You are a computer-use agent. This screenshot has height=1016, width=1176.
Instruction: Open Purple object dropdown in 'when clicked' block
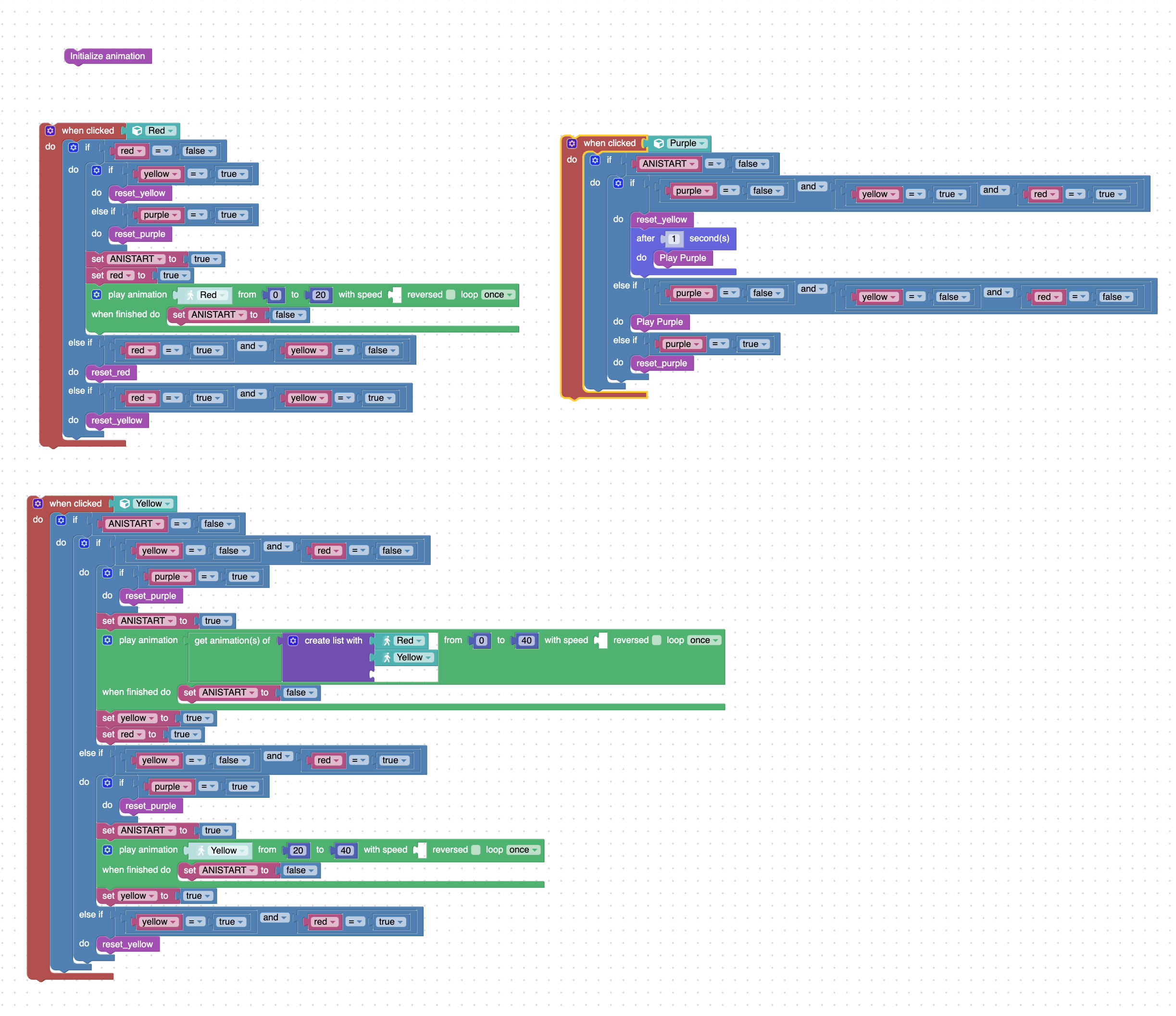687,144
